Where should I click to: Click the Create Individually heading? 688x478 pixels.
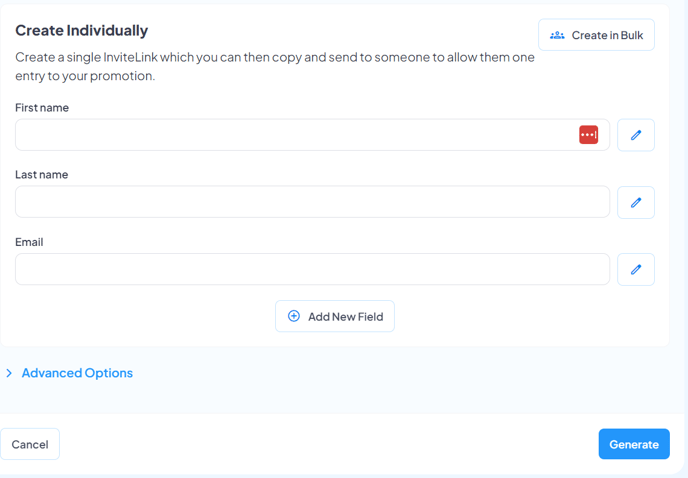point(82,30)
